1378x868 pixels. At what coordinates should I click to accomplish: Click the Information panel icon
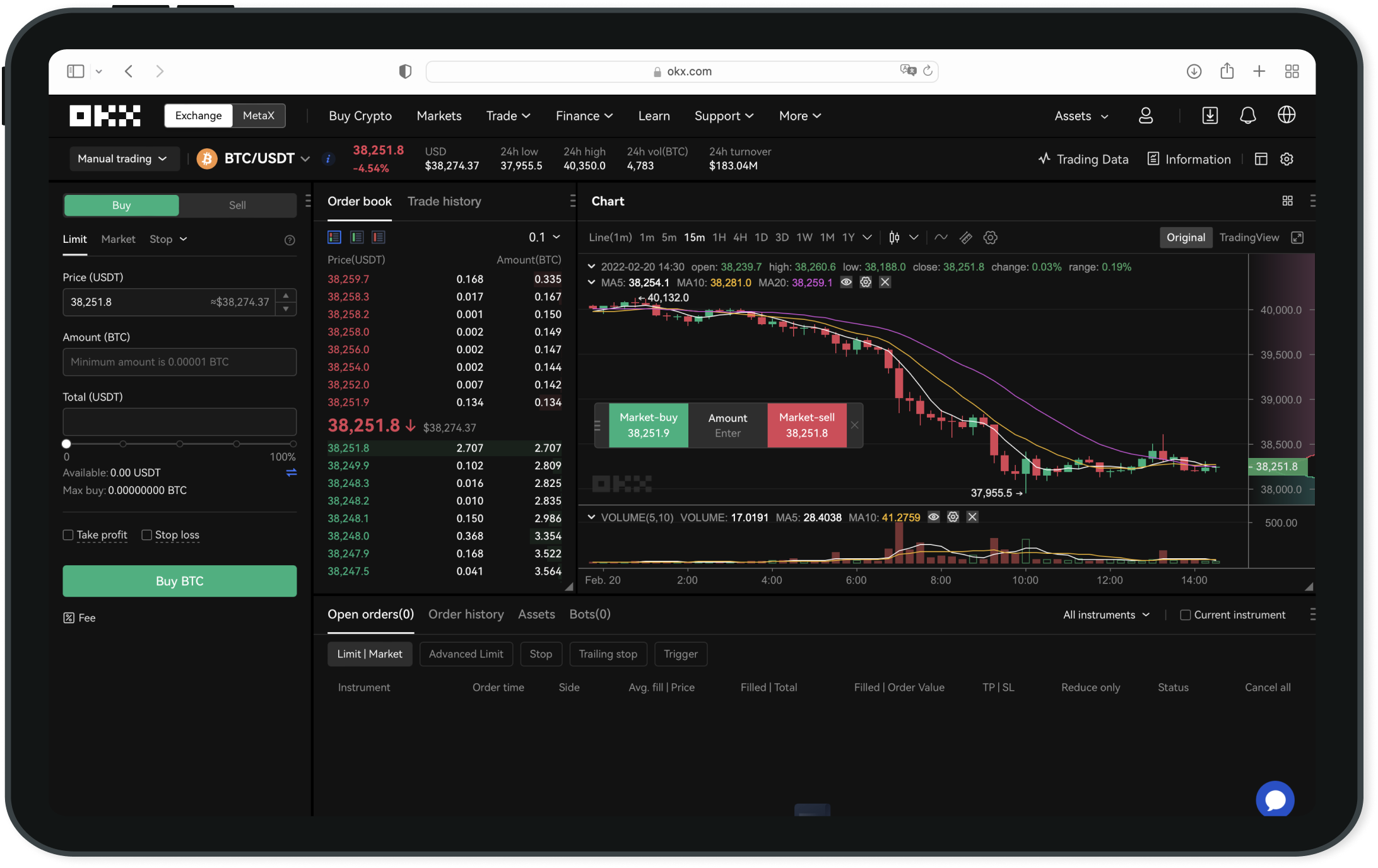pos(1155,159)
